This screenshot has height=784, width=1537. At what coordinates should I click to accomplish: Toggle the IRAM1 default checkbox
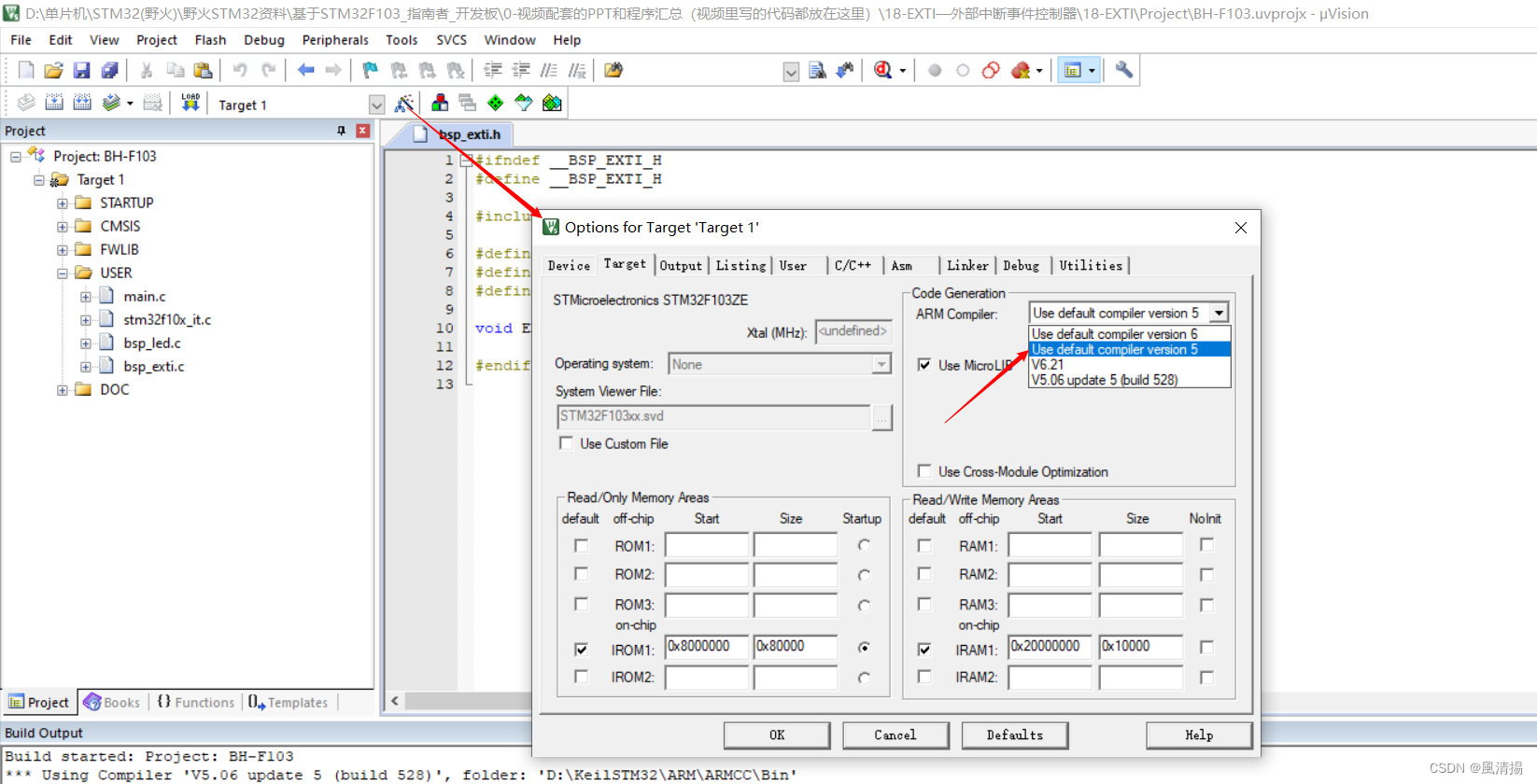pyautogui.click(x=924, y=649)
